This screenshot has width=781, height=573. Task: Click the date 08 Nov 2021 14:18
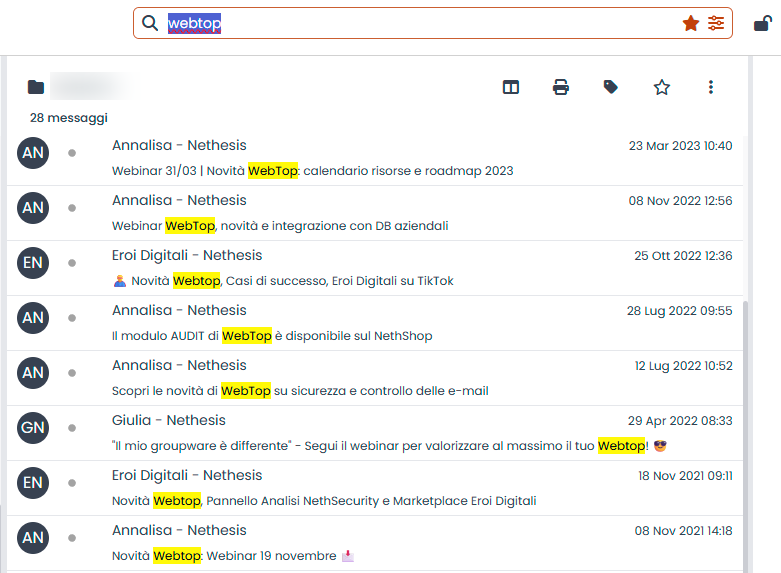point(683,531)
